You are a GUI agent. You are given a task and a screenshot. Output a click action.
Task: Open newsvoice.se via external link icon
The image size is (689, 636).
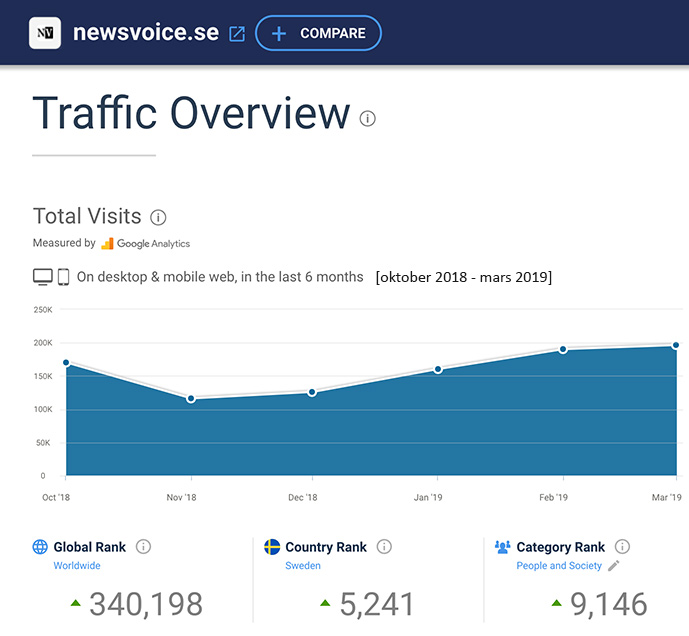tap(237, 34)
